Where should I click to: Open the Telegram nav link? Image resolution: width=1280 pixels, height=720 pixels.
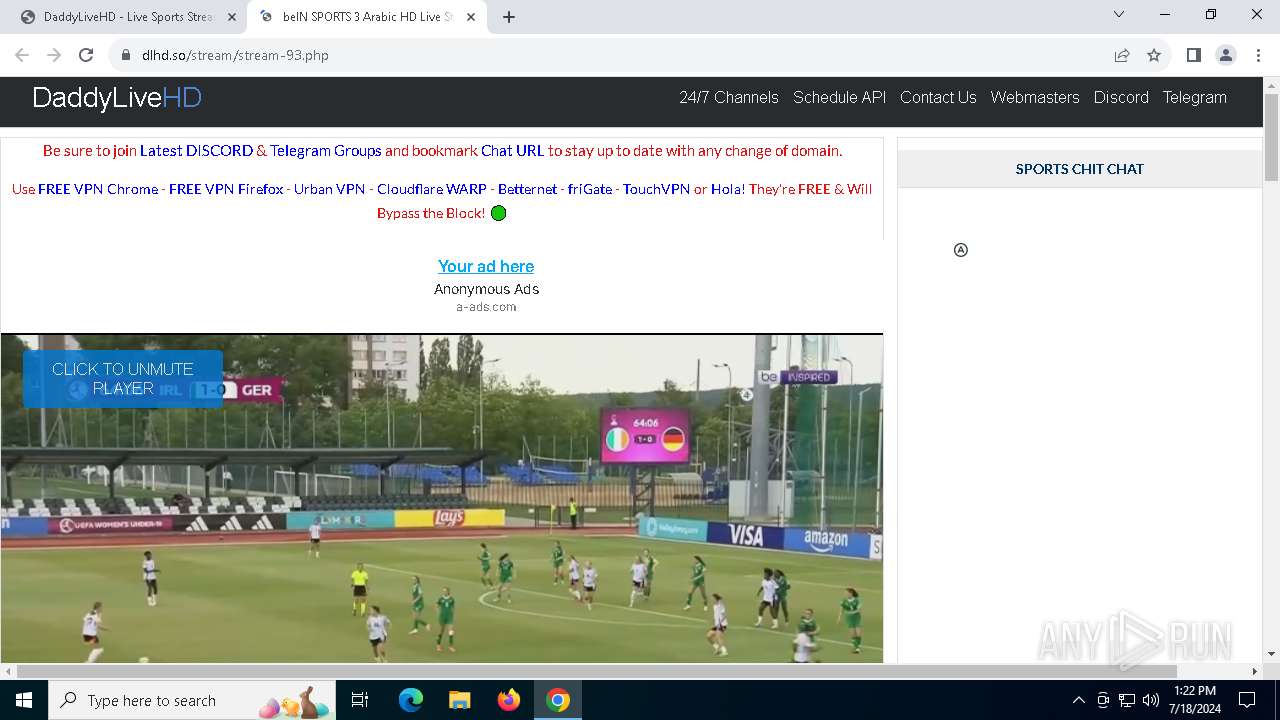(x=1194, y=97)
